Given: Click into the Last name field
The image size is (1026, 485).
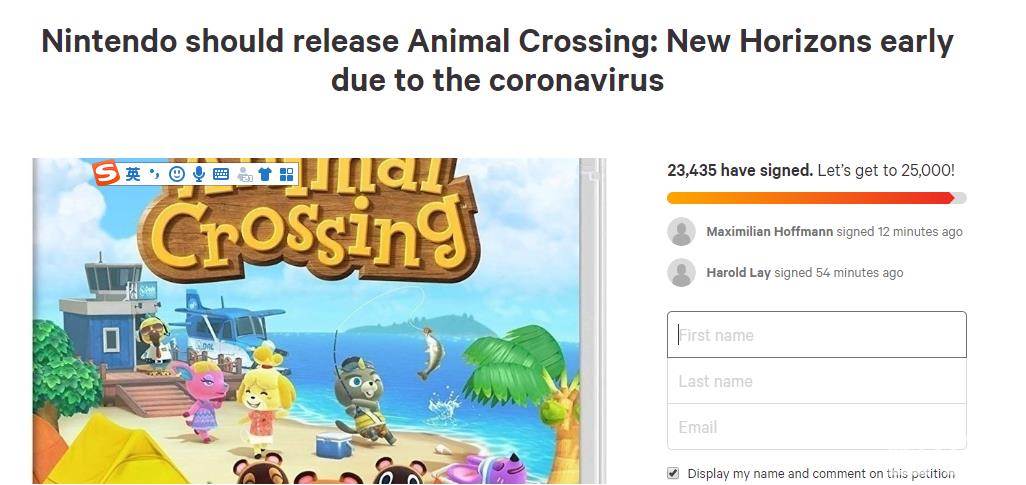Looking at the screenshot, I should click(816, 381).
